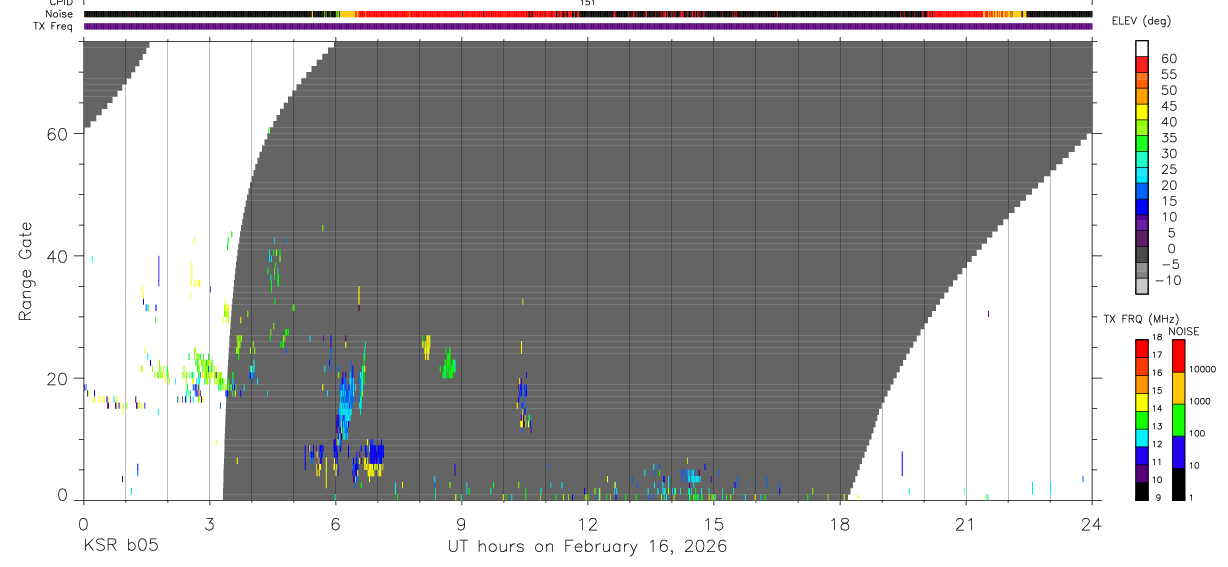Click the CPID value '151' above the plot
This screenshot has height=567, width=1228.
pos(588,3)
